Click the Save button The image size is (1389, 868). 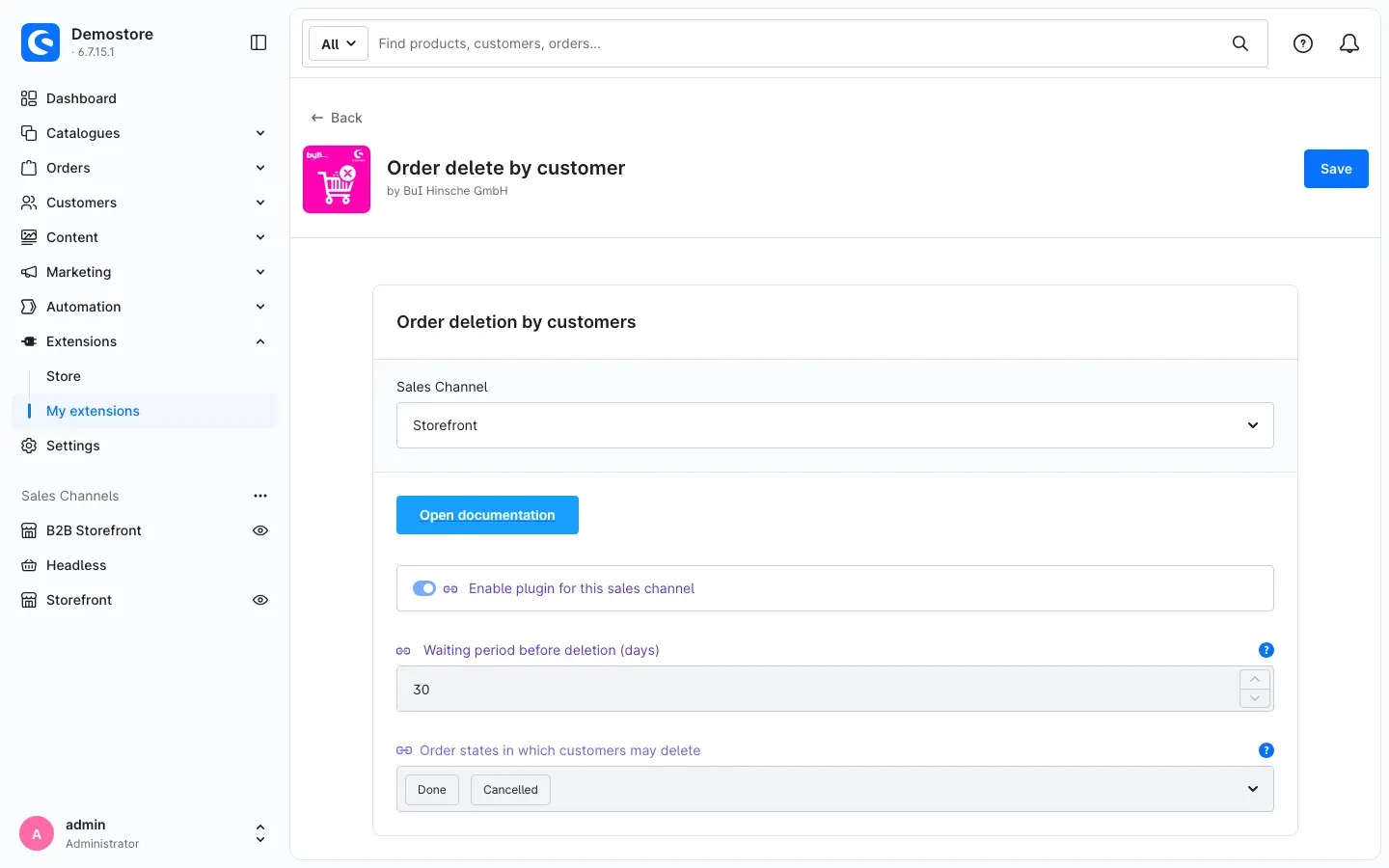(1336, 169)
